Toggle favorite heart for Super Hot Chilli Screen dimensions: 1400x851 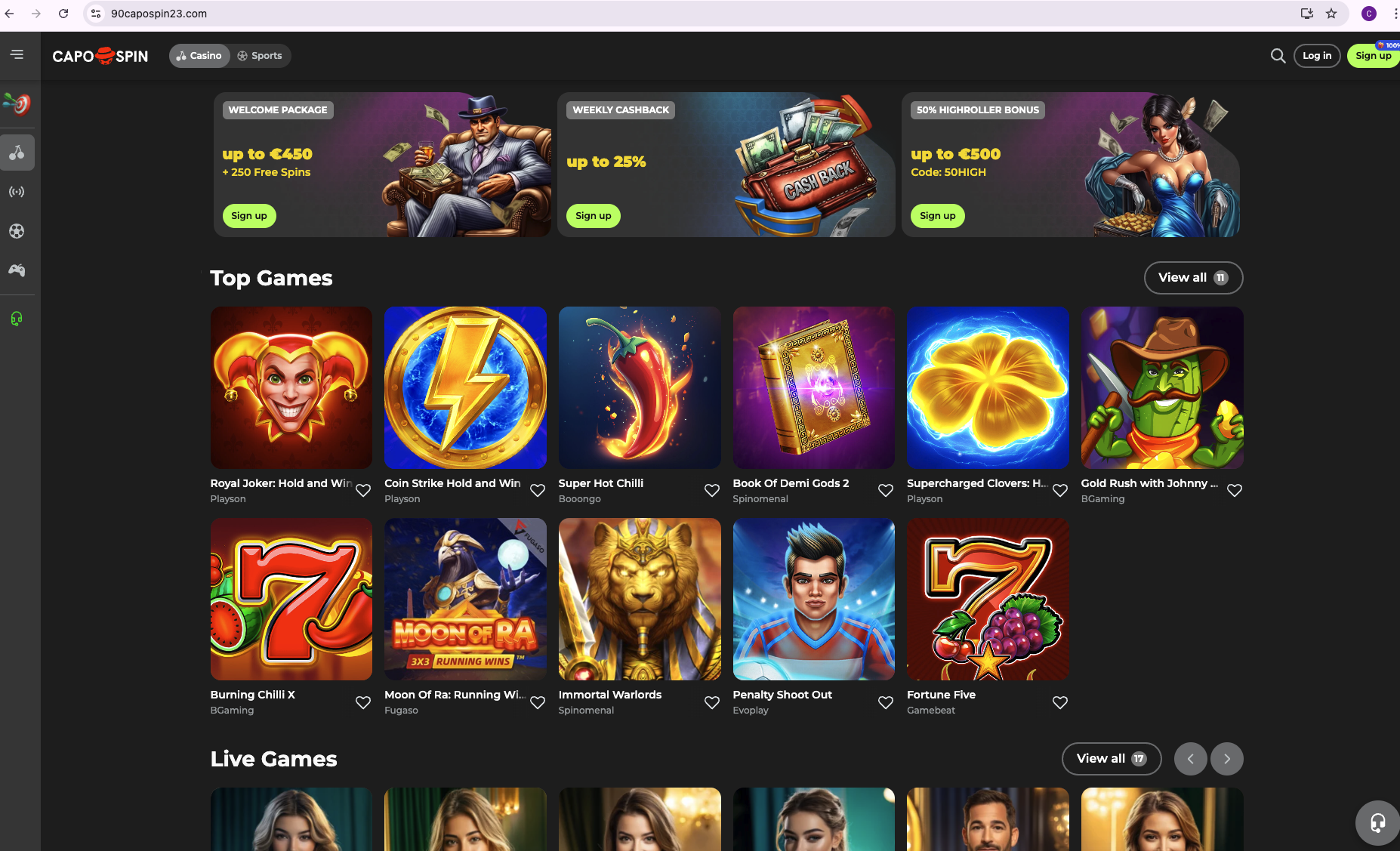[x=712, y=491]
